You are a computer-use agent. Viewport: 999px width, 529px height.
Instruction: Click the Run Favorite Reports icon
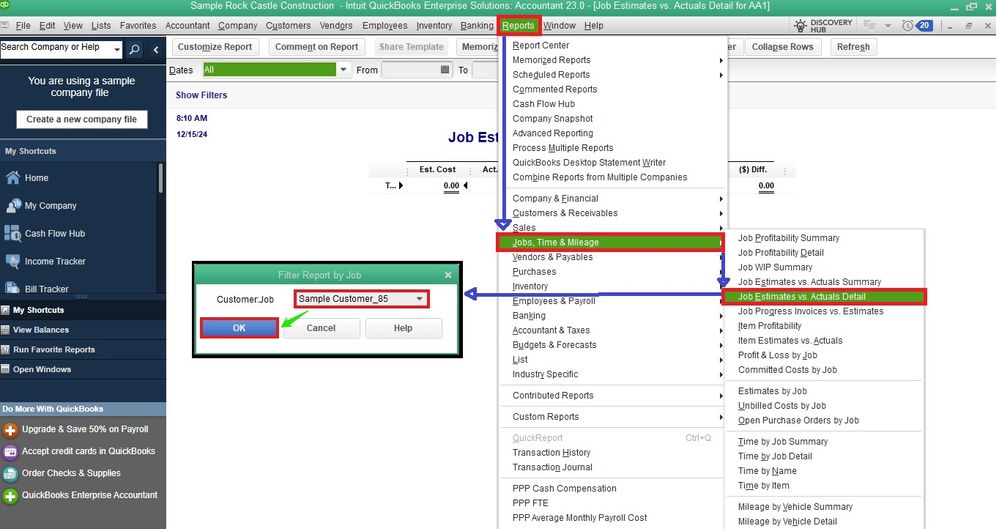(6, 349)
